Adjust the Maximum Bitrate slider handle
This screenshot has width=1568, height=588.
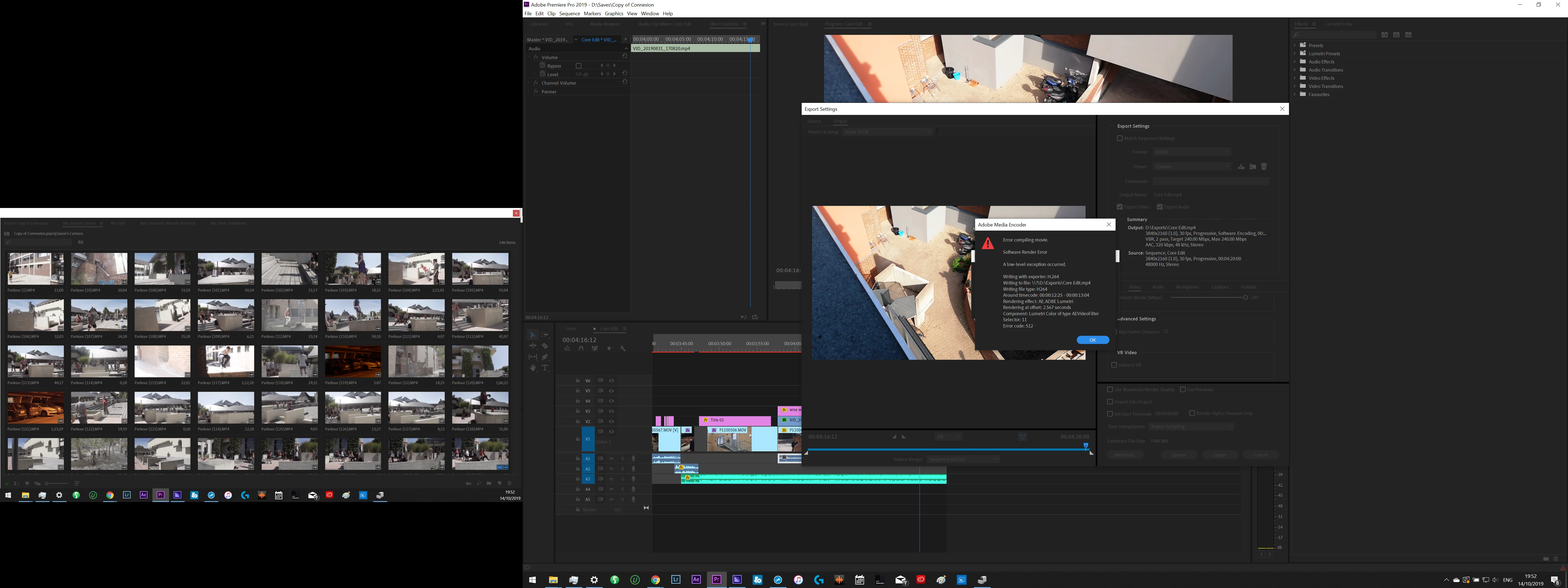1245,298
